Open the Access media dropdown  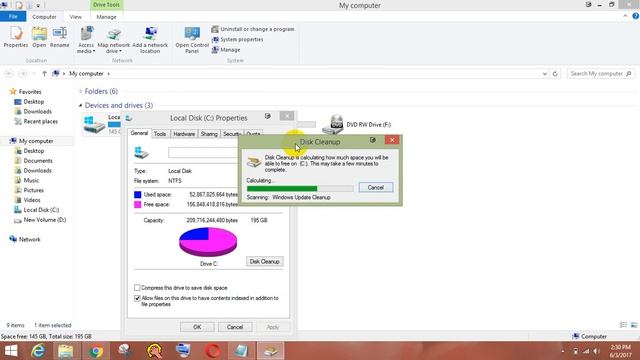[x=86, y=40]
